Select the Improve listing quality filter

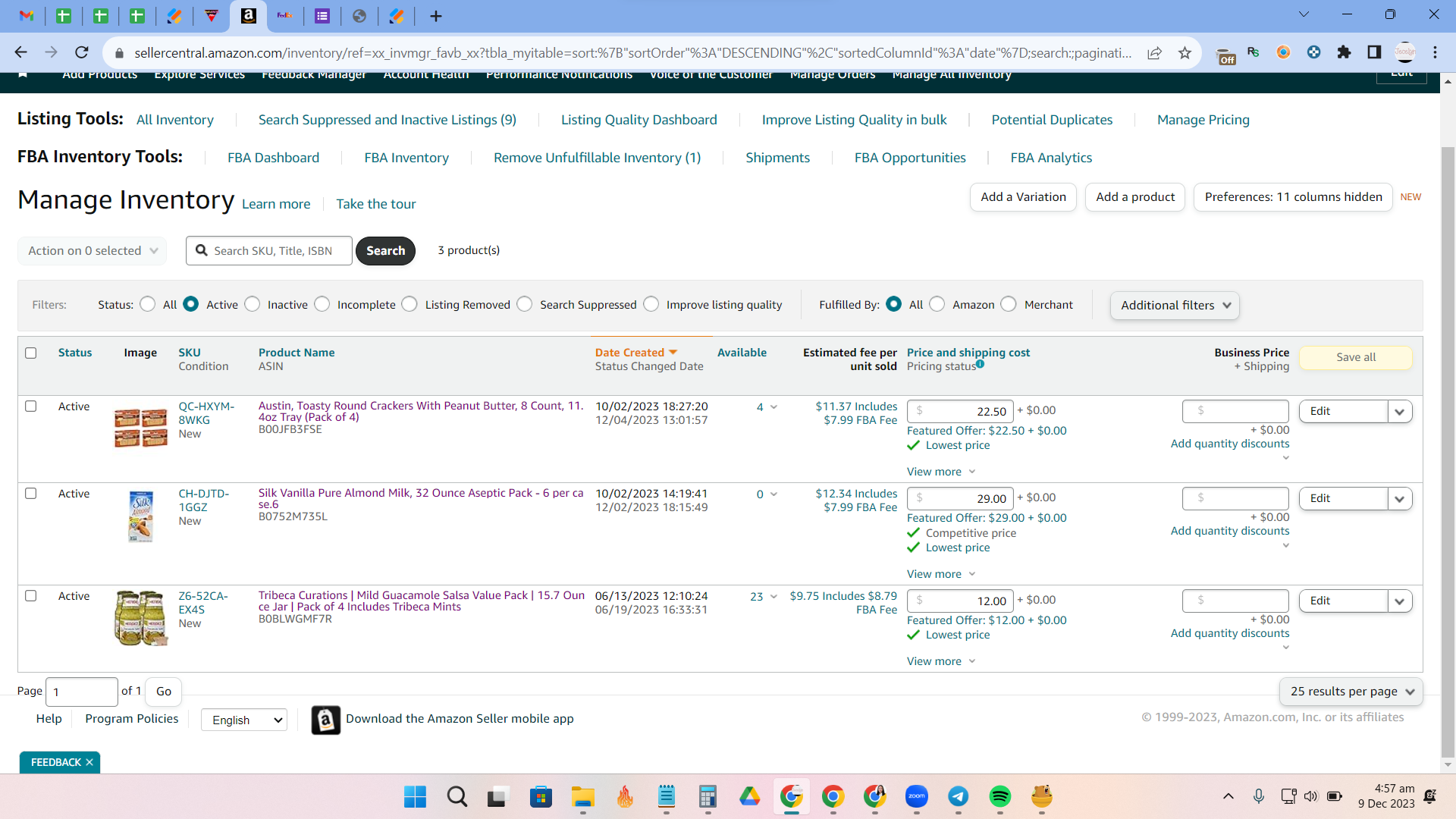coord(651,304)
